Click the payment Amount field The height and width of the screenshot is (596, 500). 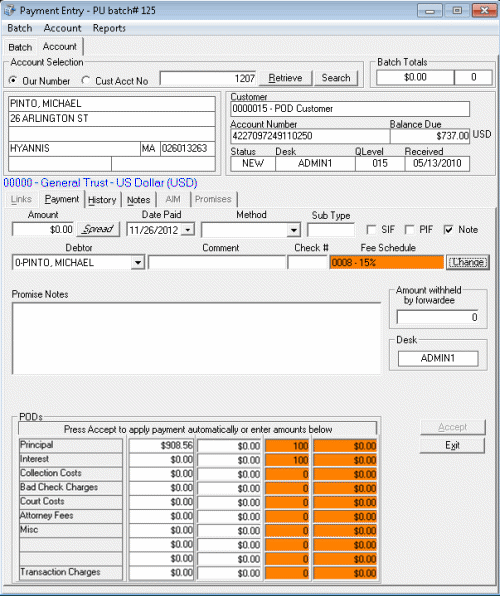pyautogui.click(x=43, y=230)
